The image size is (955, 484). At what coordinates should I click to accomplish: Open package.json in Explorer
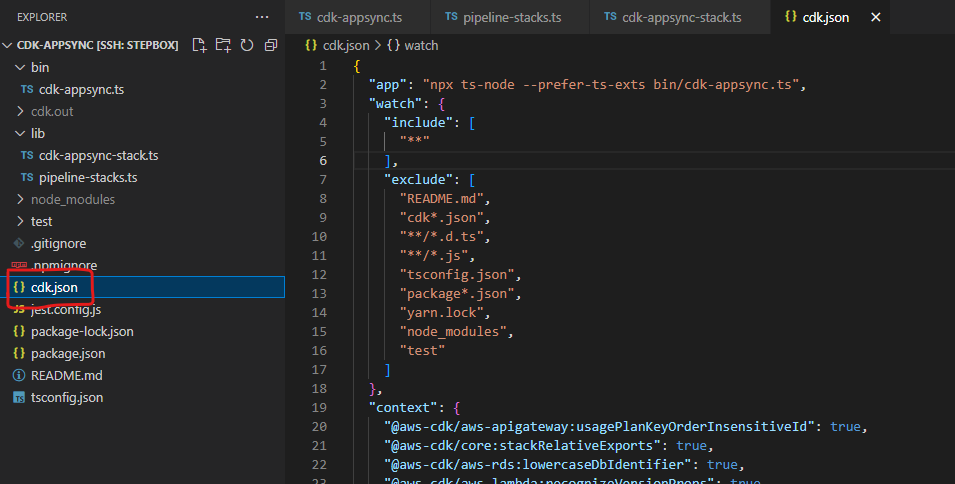click(x=68, y=353)
